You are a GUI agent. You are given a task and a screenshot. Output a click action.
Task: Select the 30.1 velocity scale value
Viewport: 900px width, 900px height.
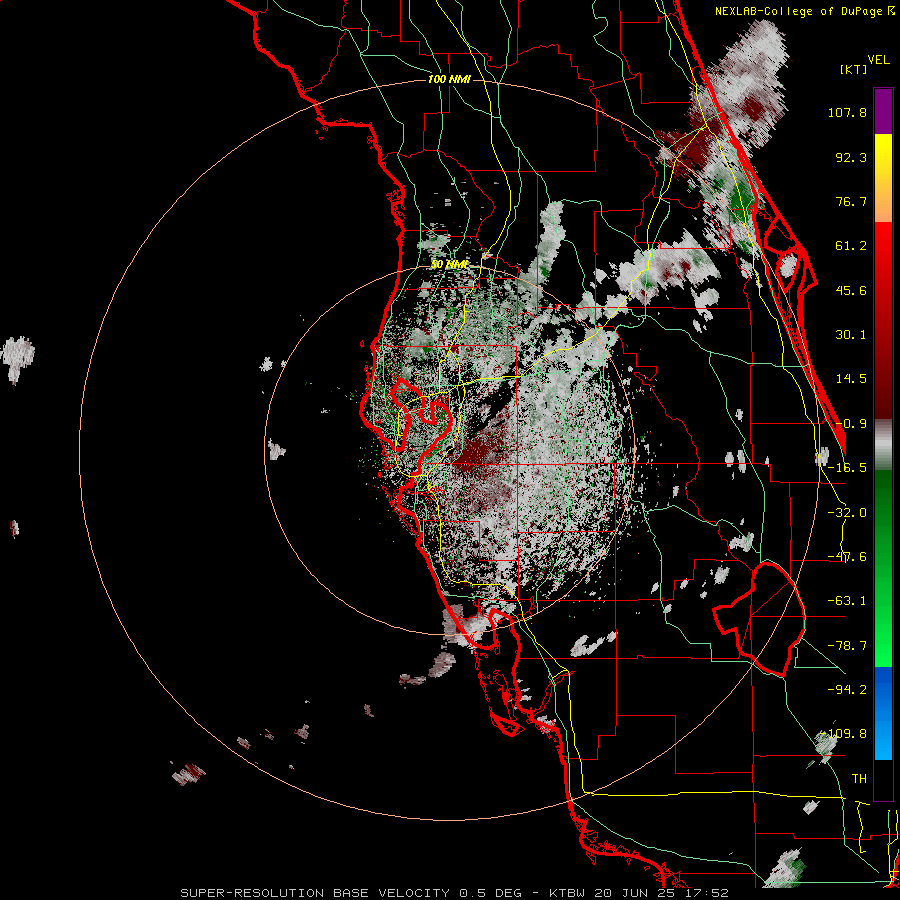click(x=851, y=335)
